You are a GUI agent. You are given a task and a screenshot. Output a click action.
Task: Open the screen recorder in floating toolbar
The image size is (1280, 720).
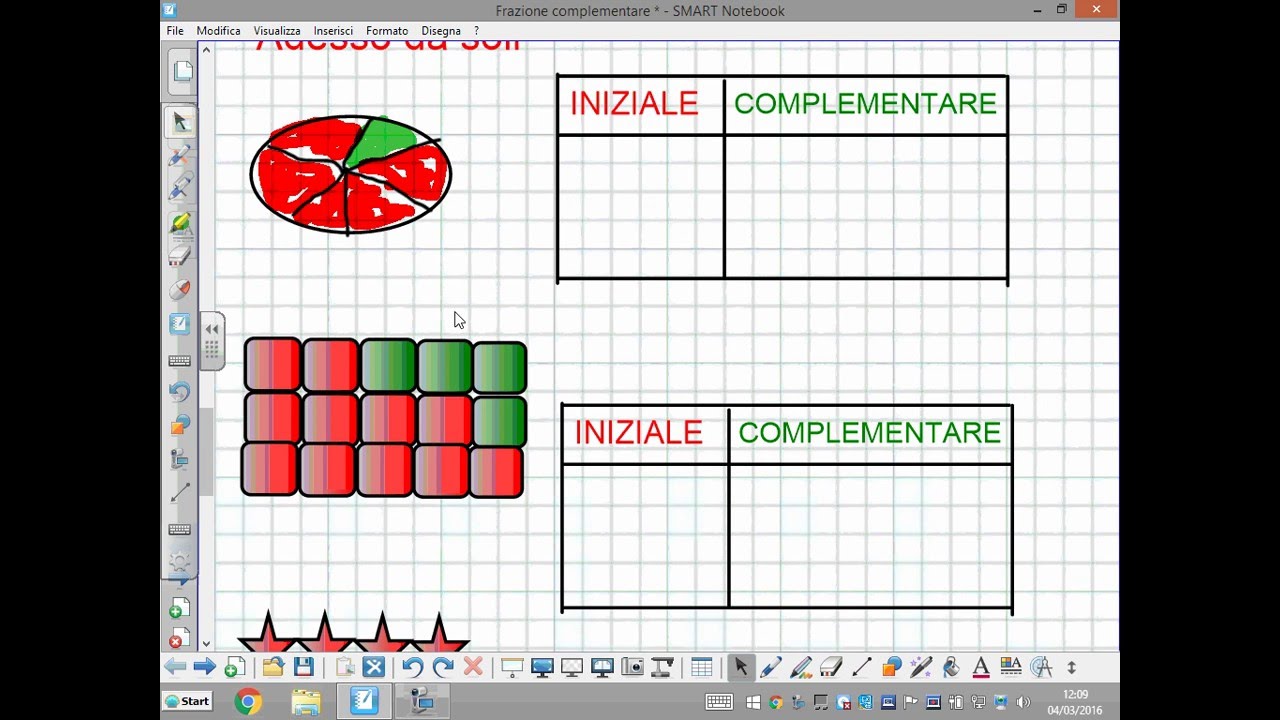click(x=180, y=459)
